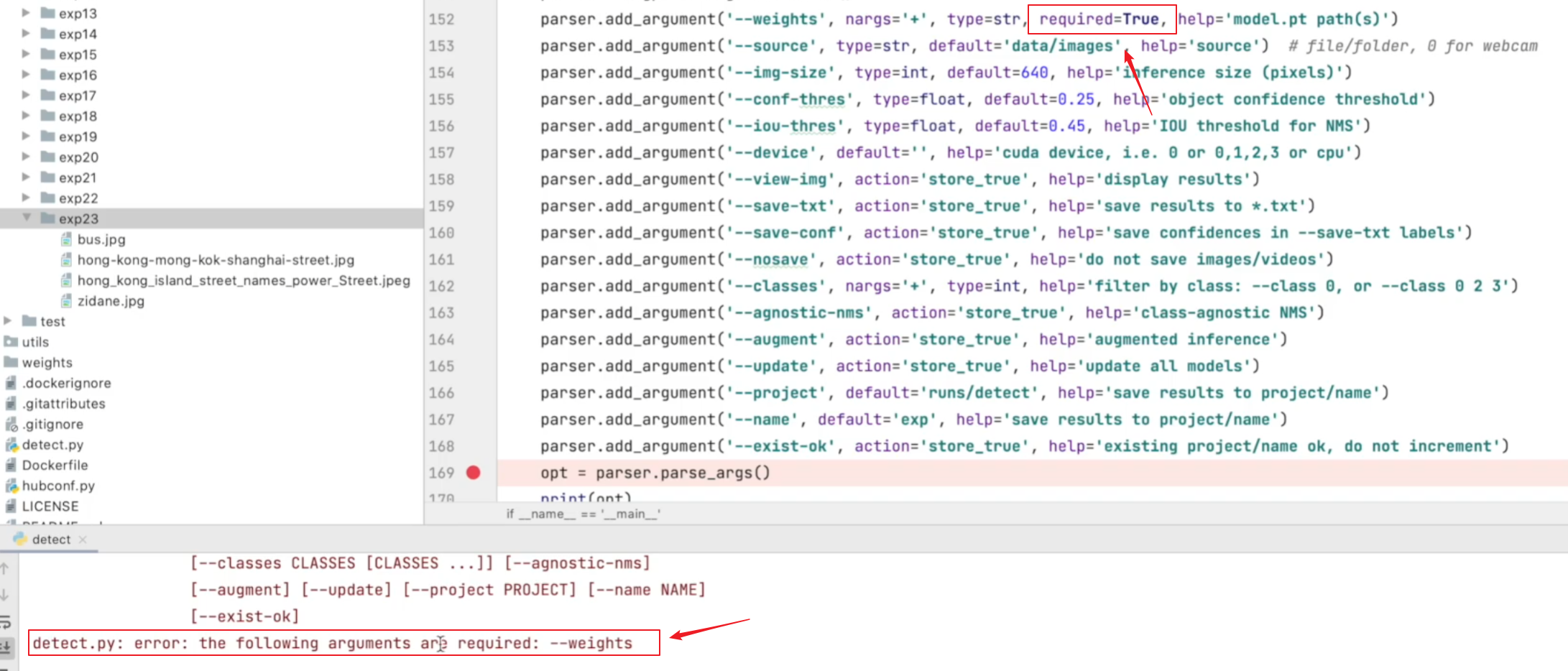Click the '--view-img' string on line 158

coord(781,179)
